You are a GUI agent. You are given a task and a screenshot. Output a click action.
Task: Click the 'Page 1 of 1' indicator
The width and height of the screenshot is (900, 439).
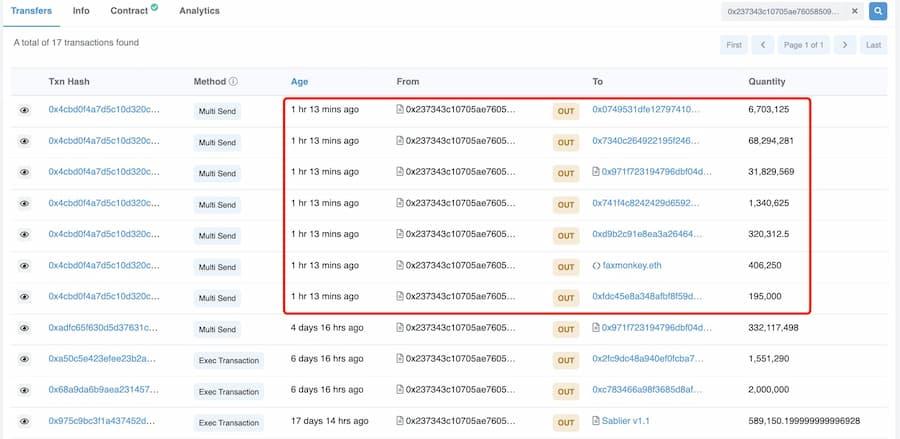pyautogui.click(x=804, y=45)
